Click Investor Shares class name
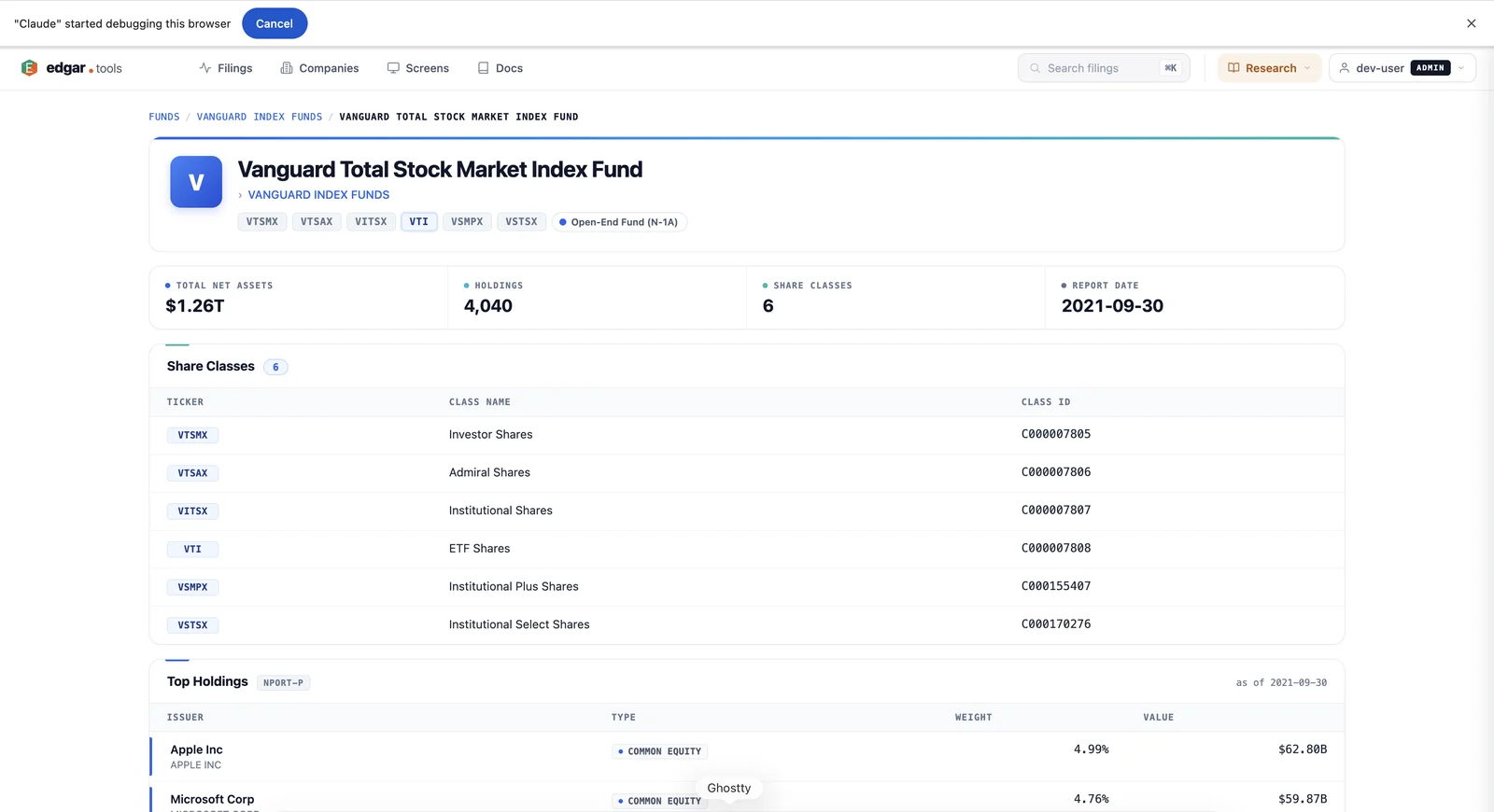1494x812 pixels. pyautogui.click(x=491, y=435)
